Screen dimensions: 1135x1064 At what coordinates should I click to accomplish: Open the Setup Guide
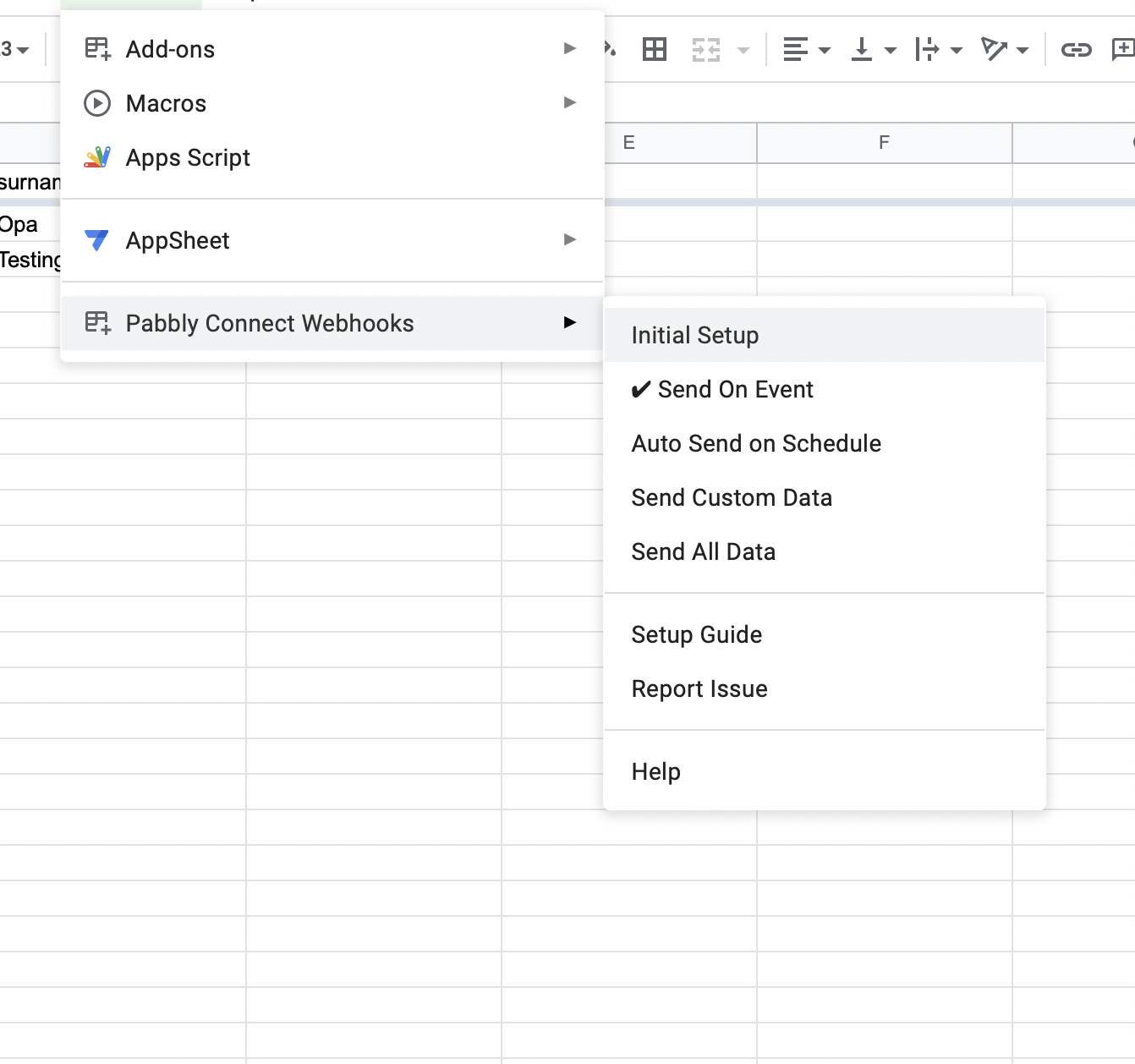[825, 634]
